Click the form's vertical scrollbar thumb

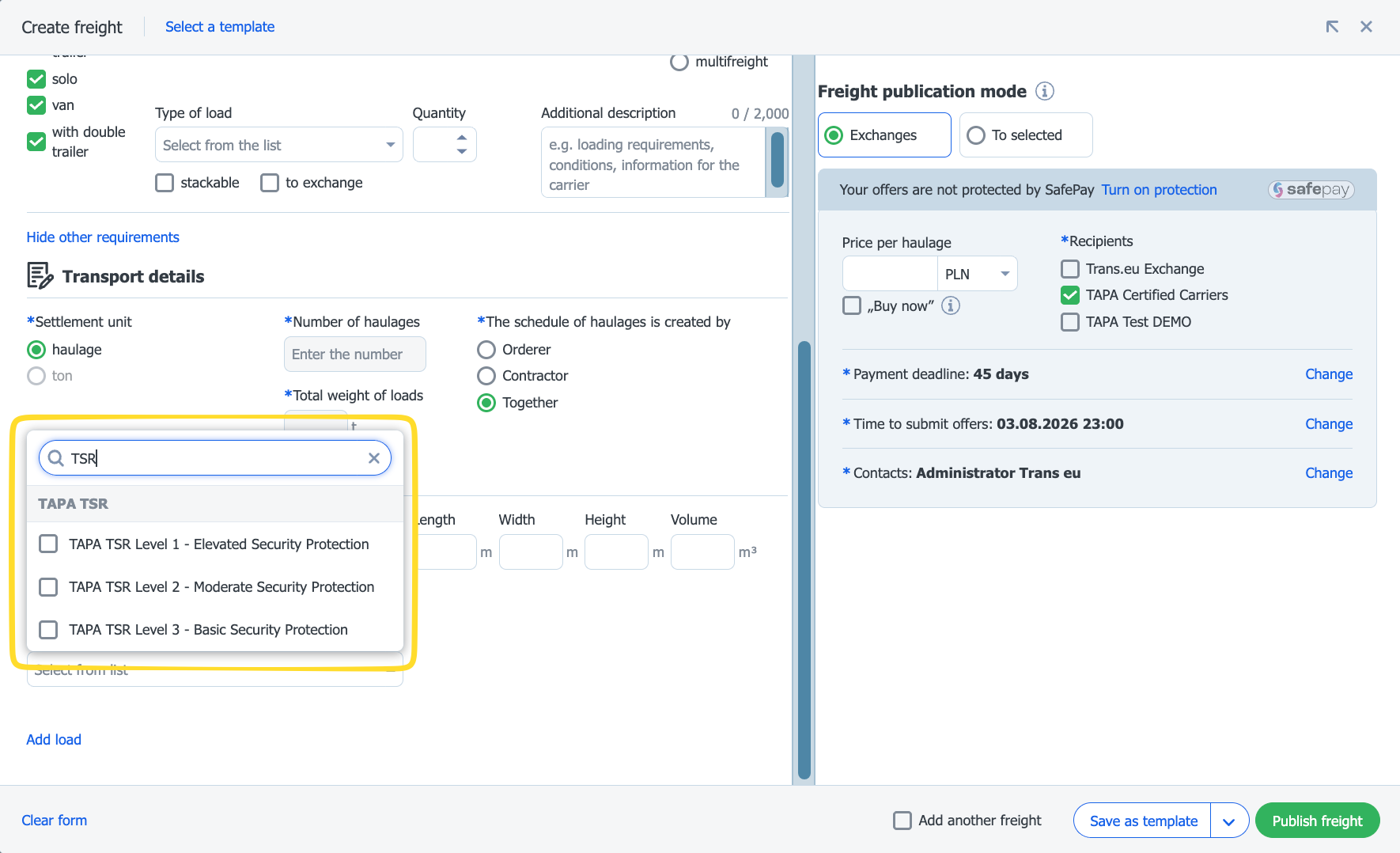tap(804, 560)
